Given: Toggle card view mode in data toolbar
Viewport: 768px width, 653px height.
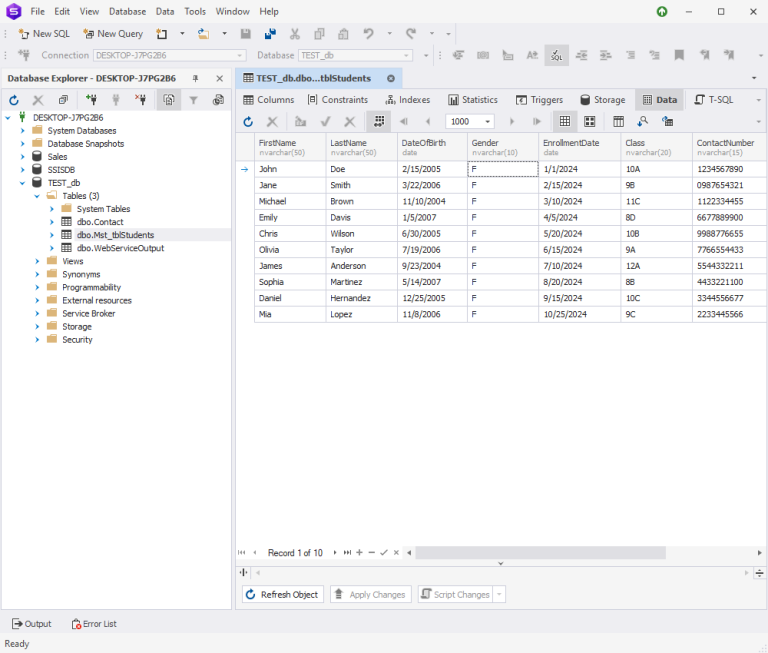Looking at the screenshot, I should [590, 121].
